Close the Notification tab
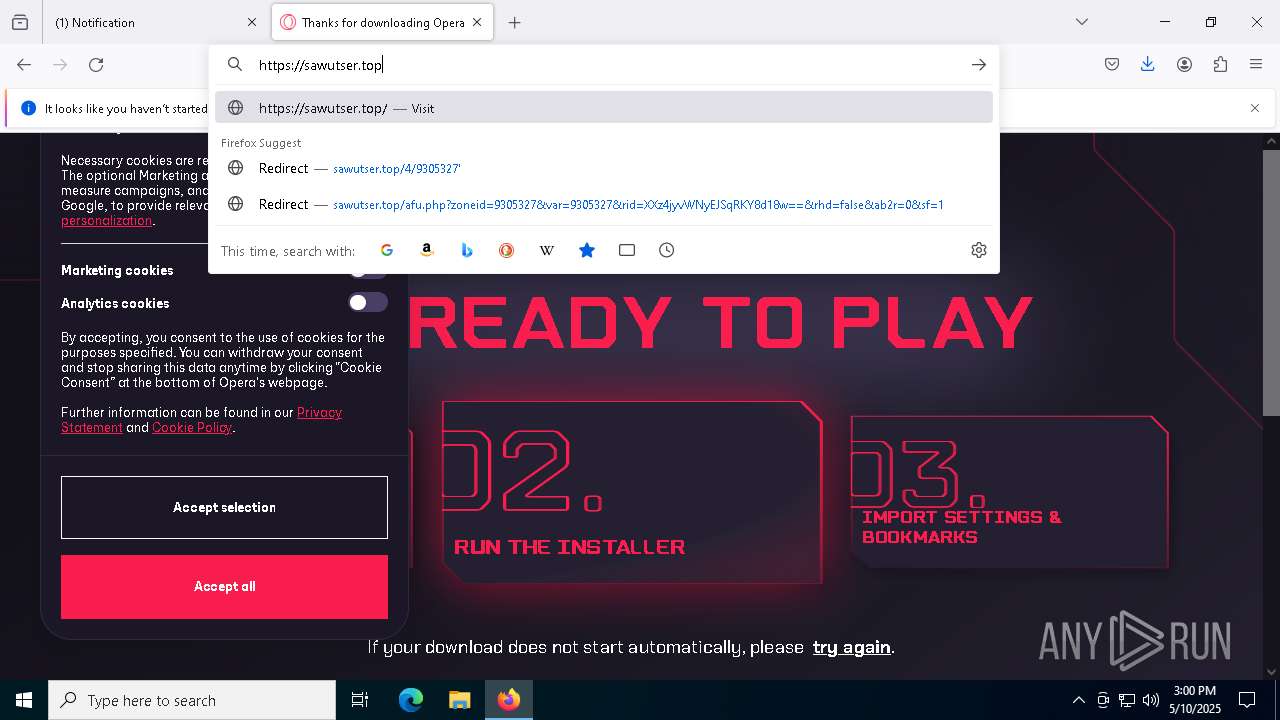 click(x=251, y=22)
